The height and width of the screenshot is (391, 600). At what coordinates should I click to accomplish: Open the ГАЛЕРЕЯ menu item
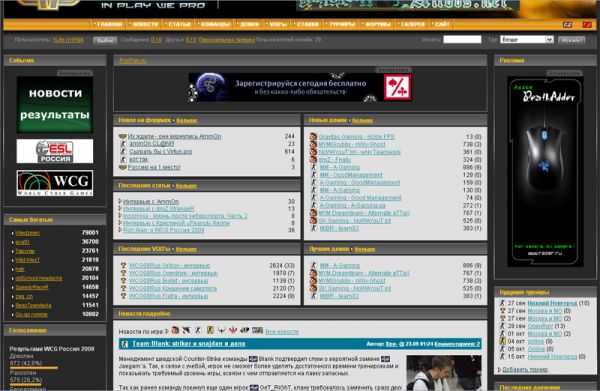412,24
